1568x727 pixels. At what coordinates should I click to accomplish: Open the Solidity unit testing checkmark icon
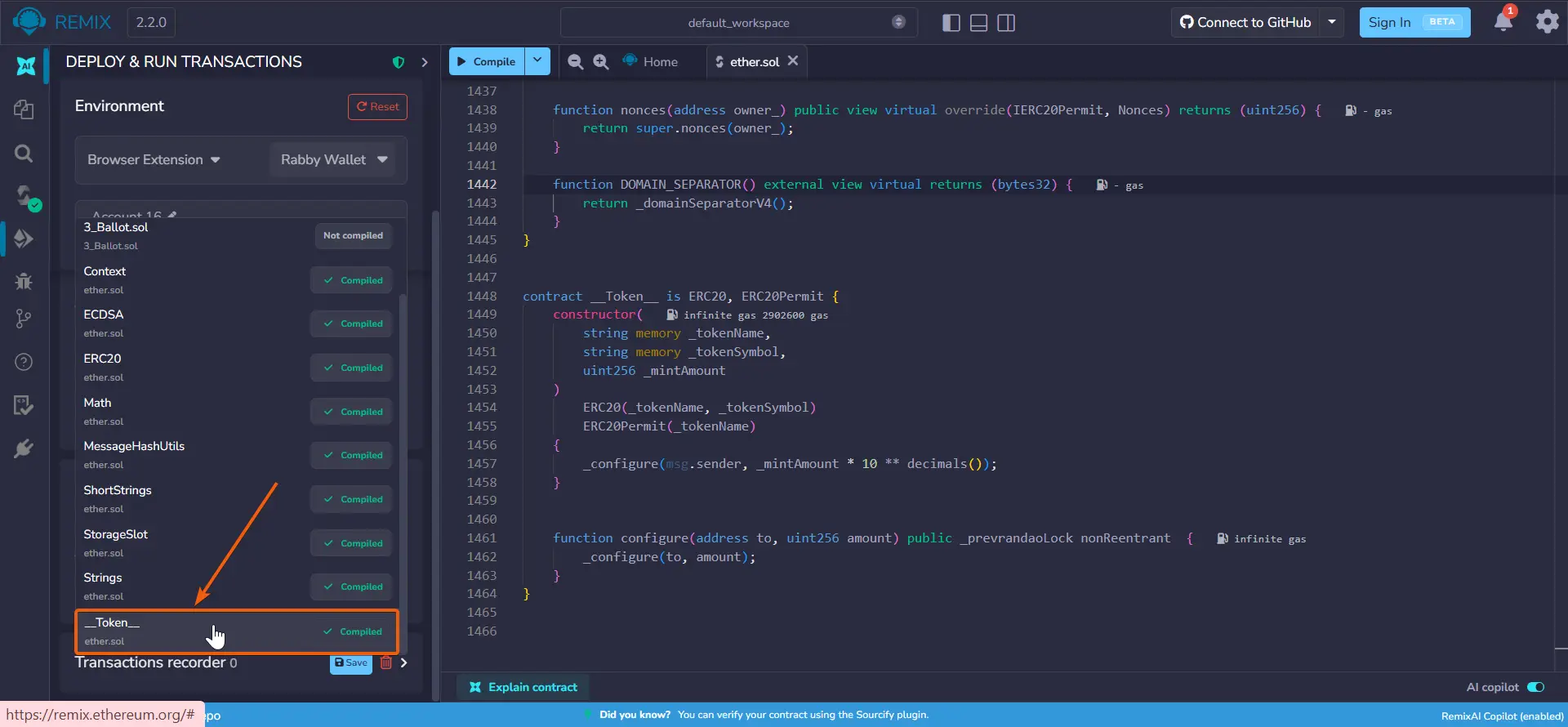coord(24,404)
